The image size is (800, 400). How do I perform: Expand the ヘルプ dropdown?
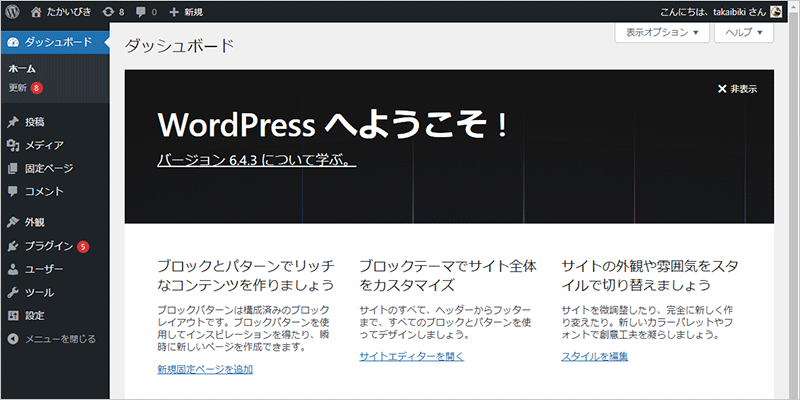tap(744, 32)
